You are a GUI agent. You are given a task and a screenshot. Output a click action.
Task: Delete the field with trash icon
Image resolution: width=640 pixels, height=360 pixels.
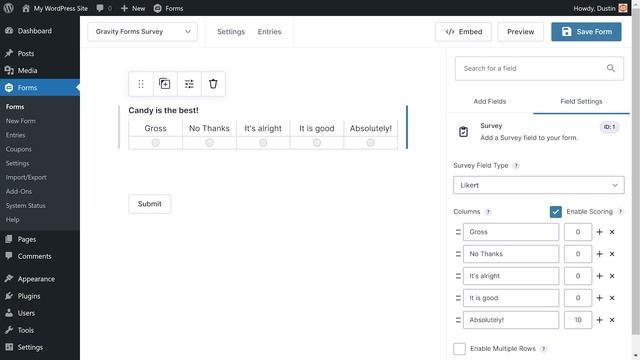[213, 84]
